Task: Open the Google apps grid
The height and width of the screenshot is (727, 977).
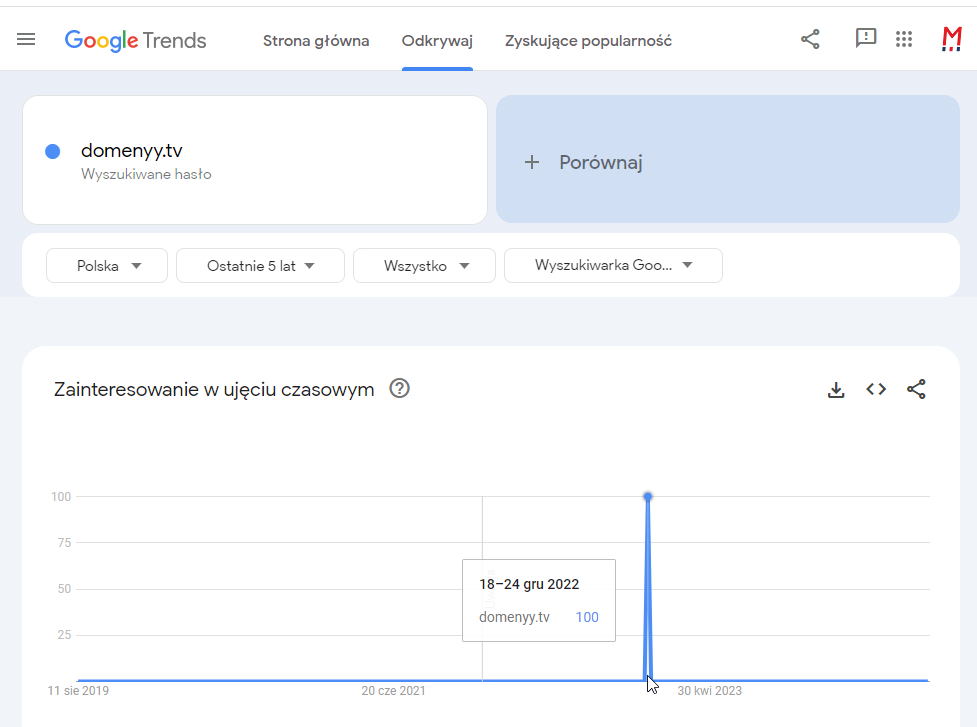Action: 904,39
